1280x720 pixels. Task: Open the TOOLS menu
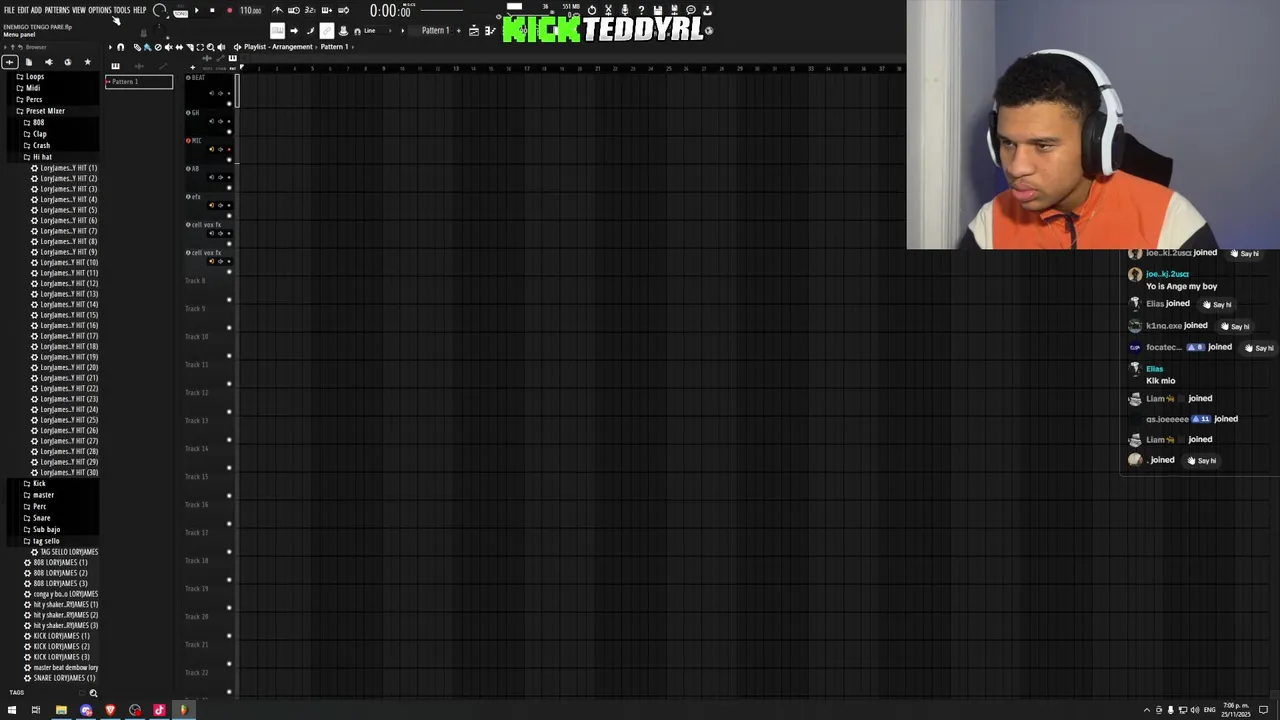click(x=122, y=10)
